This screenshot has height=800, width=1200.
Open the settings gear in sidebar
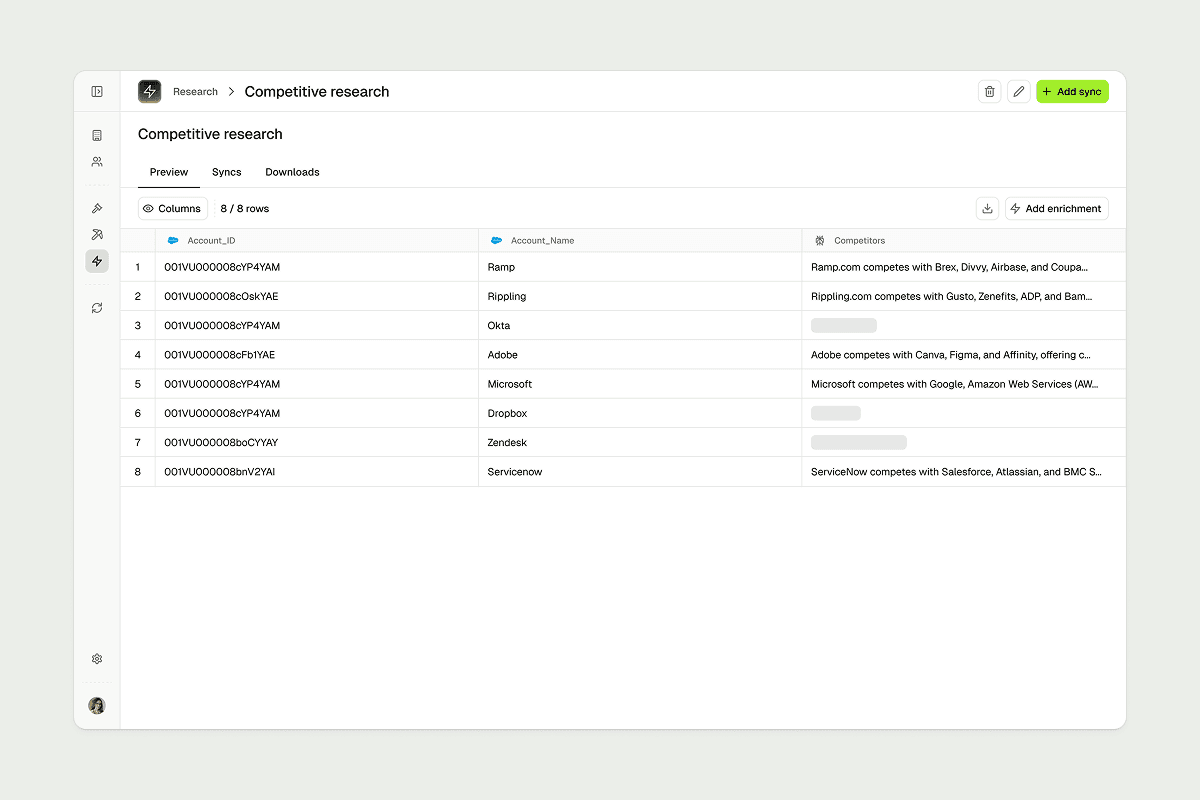97,659
